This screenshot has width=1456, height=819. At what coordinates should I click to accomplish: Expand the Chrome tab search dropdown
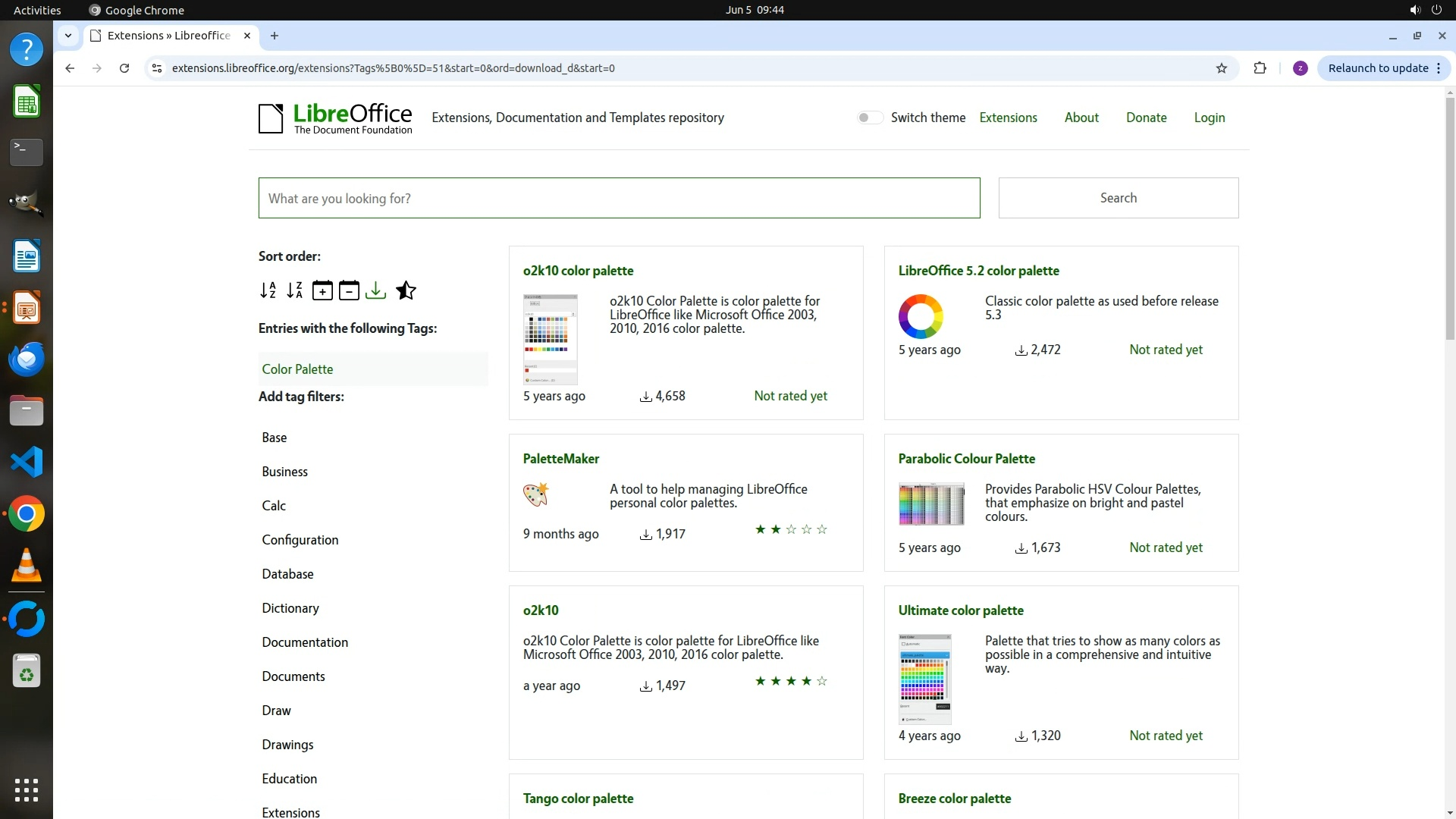[x=68, y=36]
